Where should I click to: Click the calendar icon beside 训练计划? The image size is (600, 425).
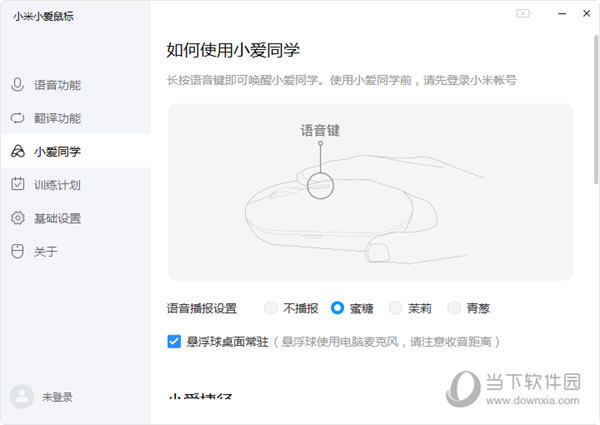pyautogui.click(x=18, y=184)
